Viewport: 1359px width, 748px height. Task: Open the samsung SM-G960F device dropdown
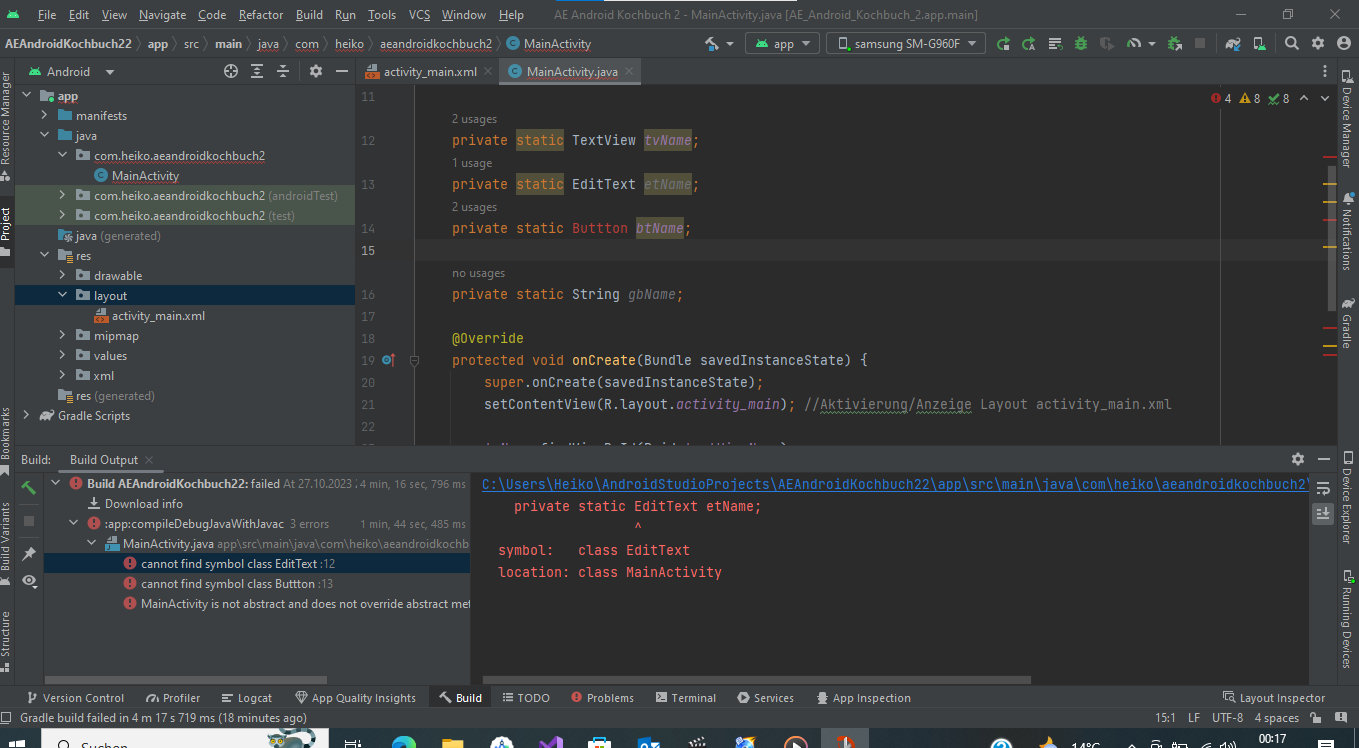(x=905, y=44)
